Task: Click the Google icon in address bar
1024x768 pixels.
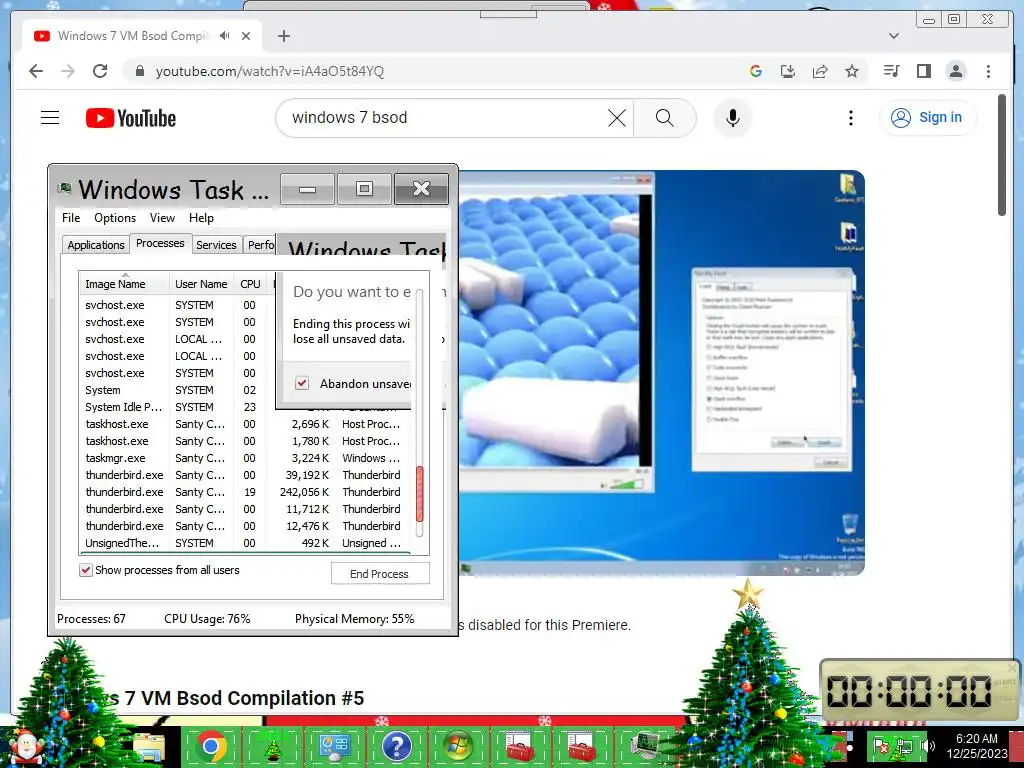Action: pyautogui.click(x=756, y=71)
